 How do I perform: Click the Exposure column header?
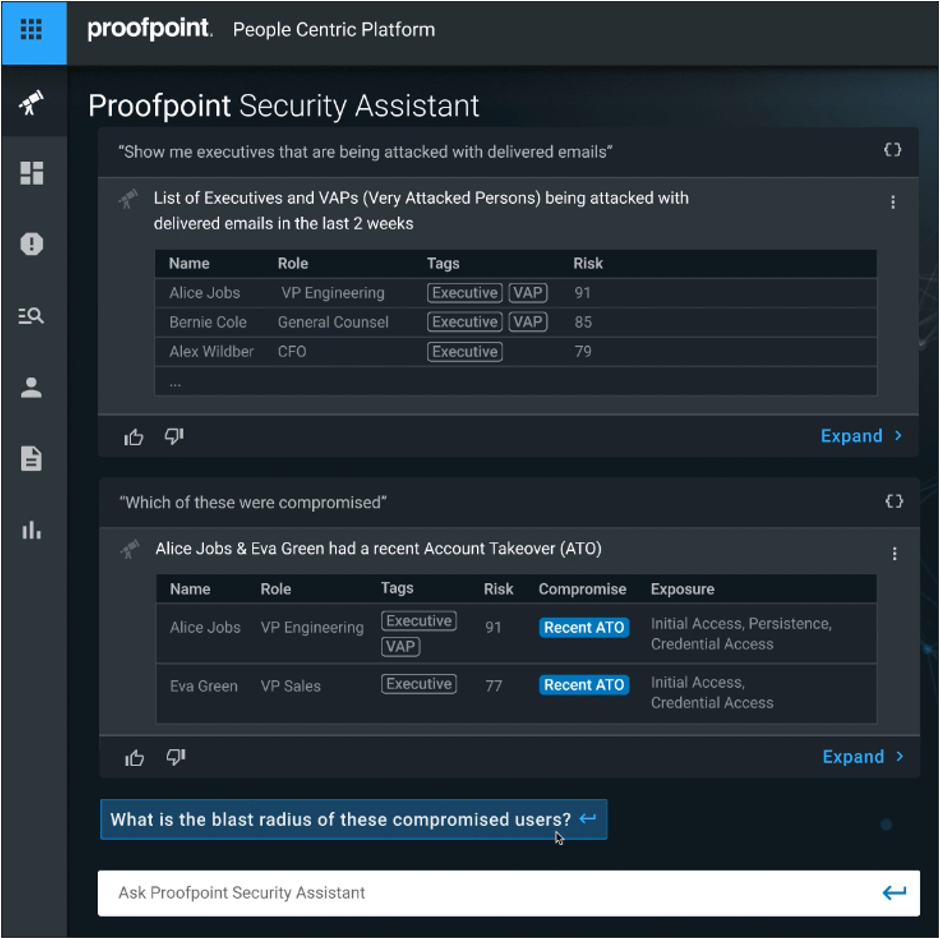[x=682, y=589]
